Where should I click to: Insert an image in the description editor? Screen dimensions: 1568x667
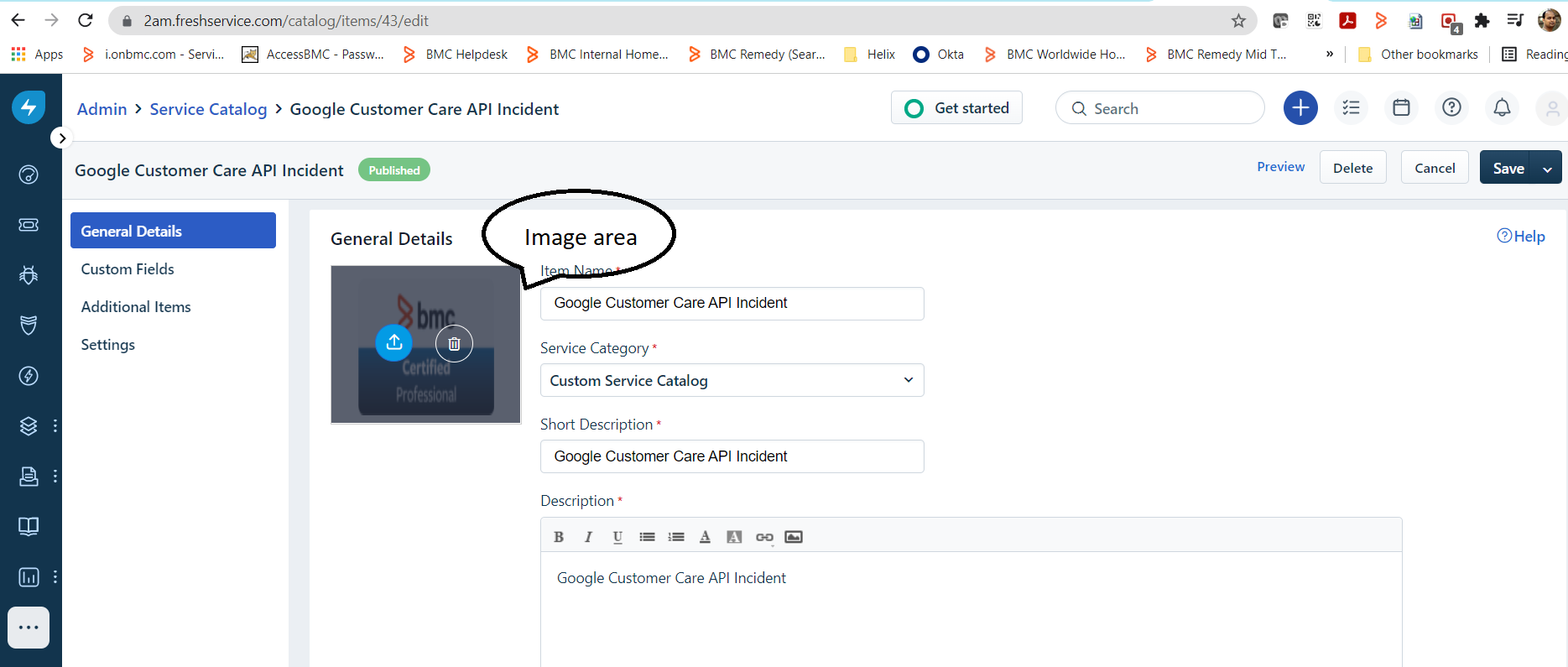click(x=794, y=537)
